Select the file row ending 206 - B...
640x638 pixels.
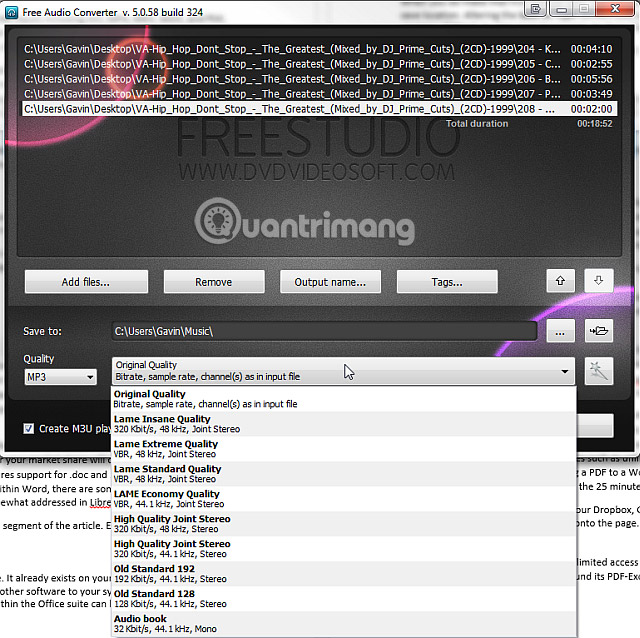pyautogui.click(x=319, y=79)
